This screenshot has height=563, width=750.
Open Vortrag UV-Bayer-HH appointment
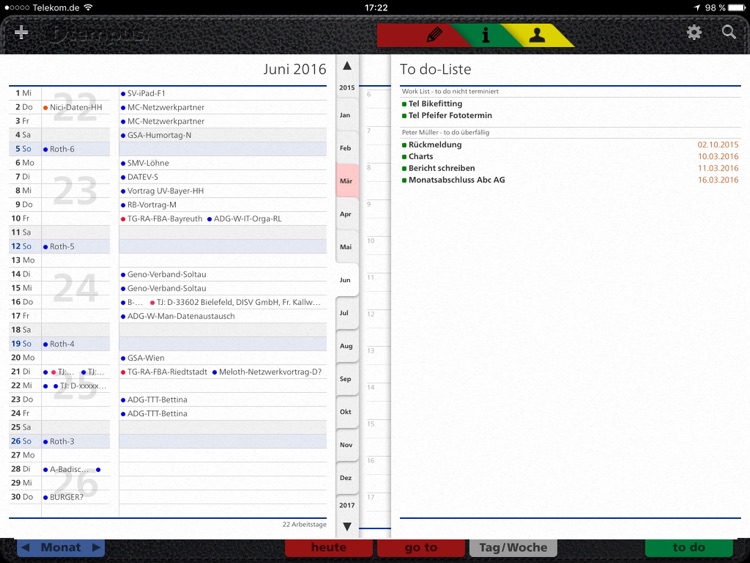coord(162,191)
